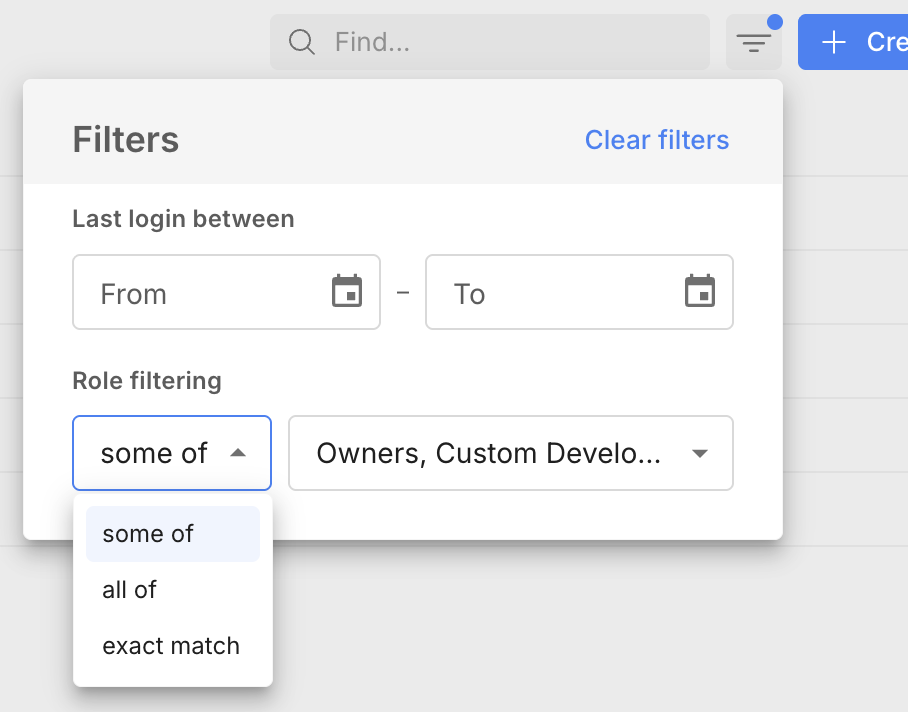Toggle the filter funnel icon button

tap(753, 42)
